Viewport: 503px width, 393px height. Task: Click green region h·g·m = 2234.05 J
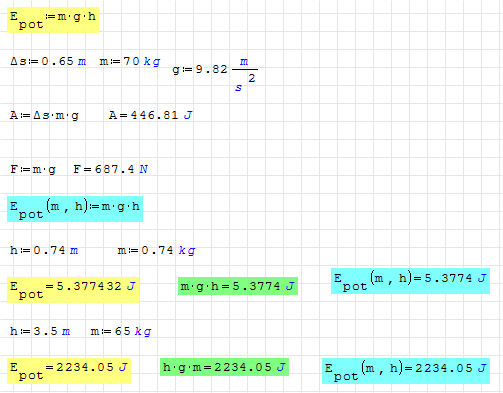click(224, 367)
